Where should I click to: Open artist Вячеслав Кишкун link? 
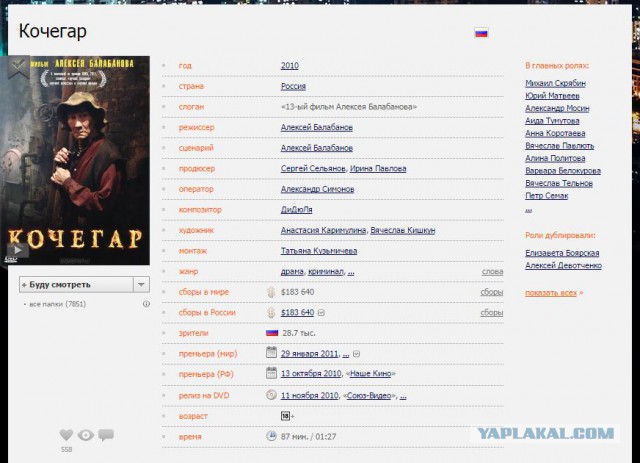[403, 230]
